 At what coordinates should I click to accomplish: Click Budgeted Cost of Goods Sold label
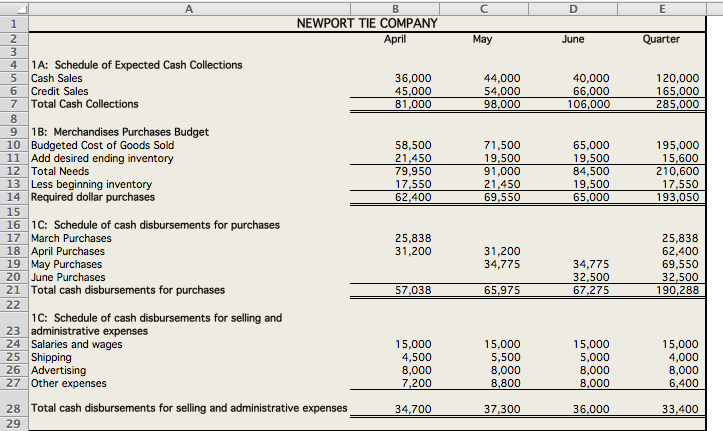click(x=102, y=145)
